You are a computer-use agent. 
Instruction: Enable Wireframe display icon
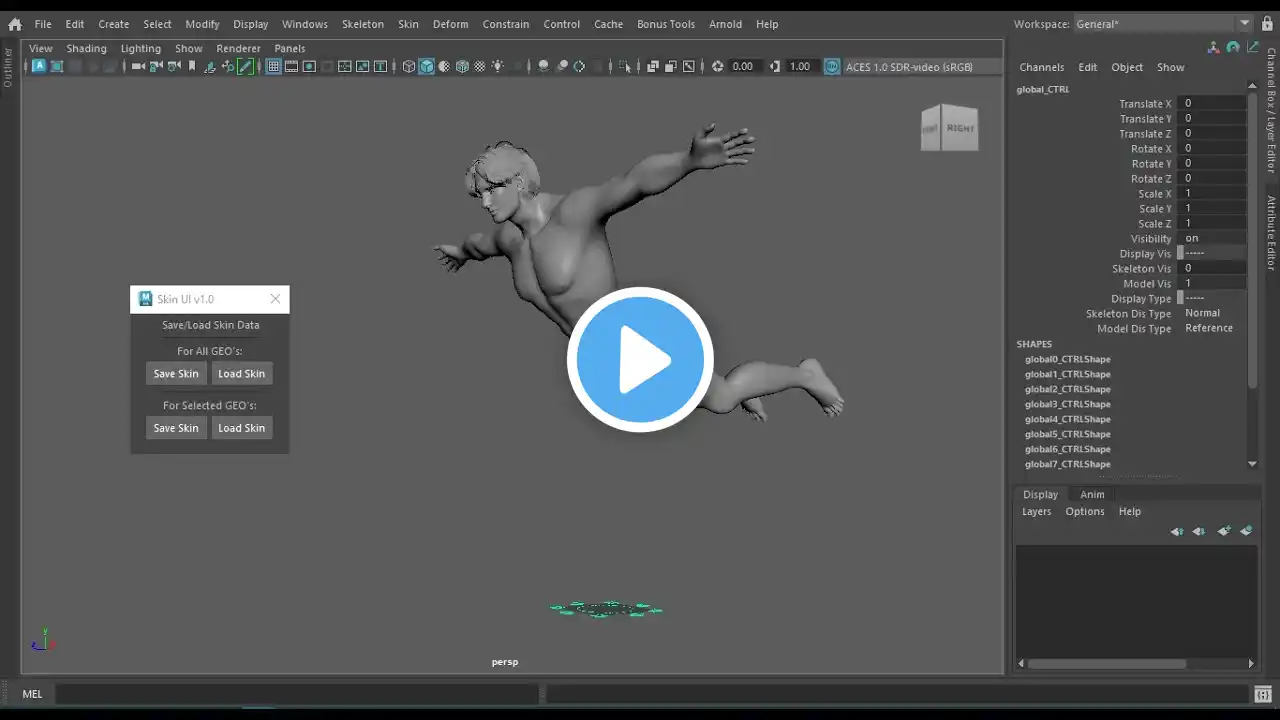[408, 67]
